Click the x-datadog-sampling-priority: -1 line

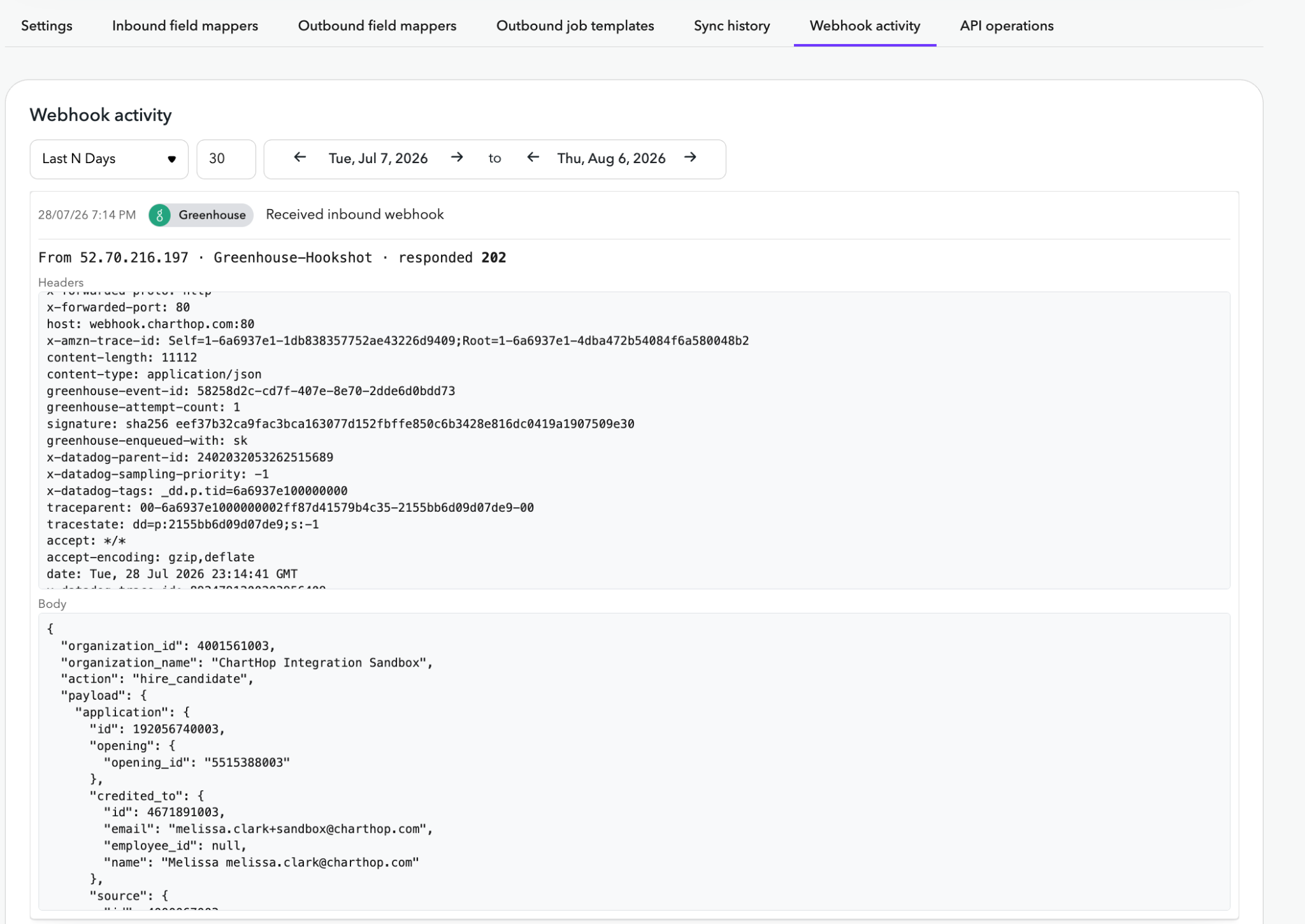click(157, 474)
